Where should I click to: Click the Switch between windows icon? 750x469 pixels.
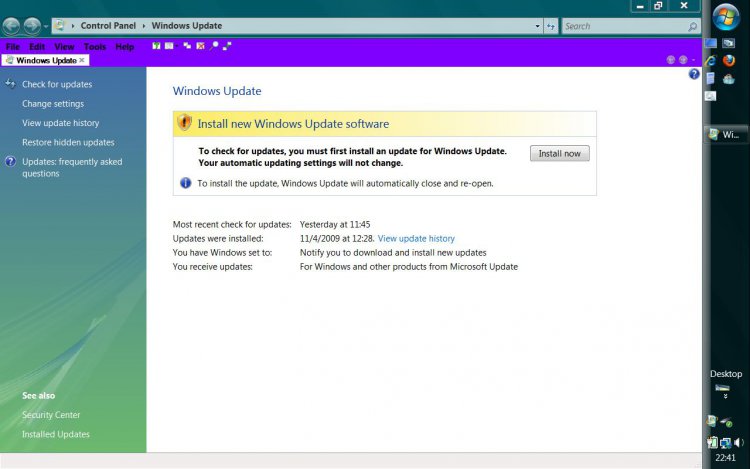tap(728, 44)
